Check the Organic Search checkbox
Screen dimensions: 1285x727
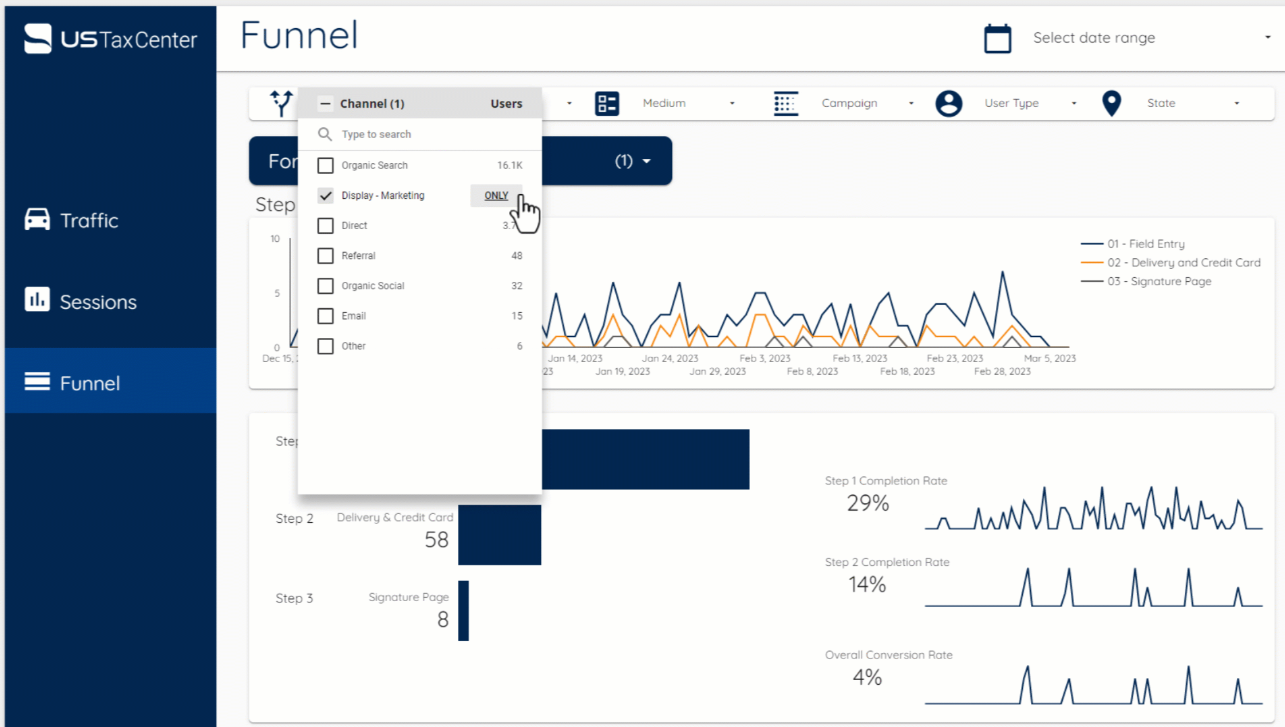(x=325, y=165)
